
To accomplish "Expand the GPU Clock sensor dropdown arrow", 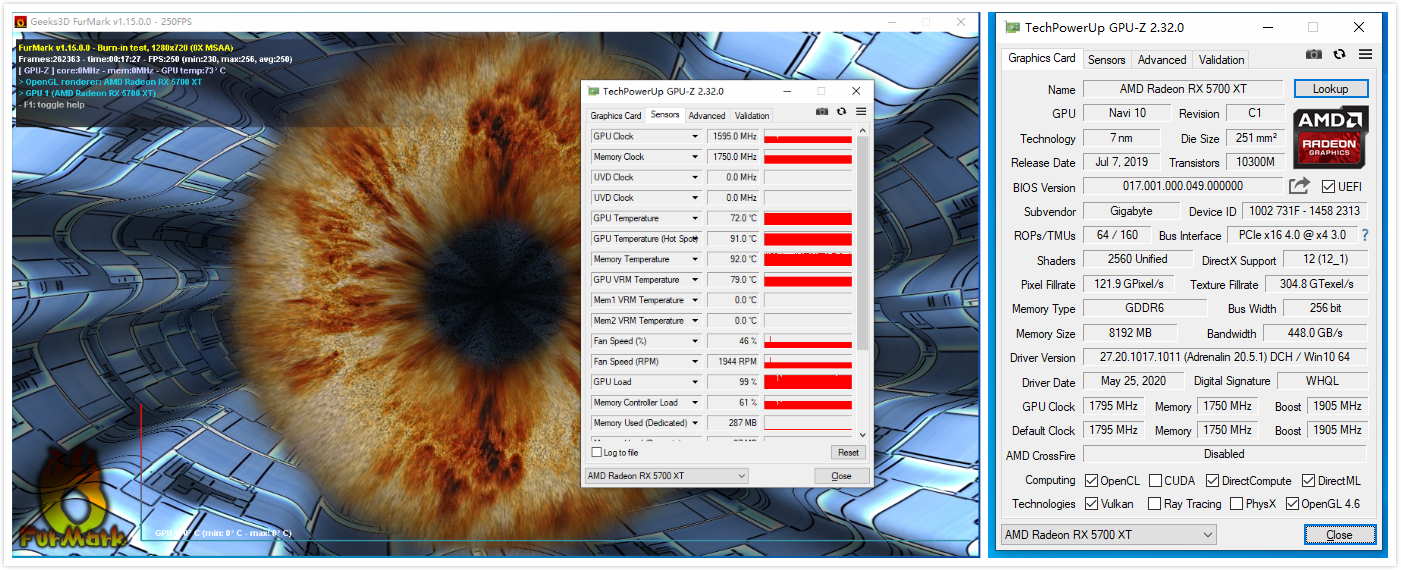I will click(x=695, y=137).
